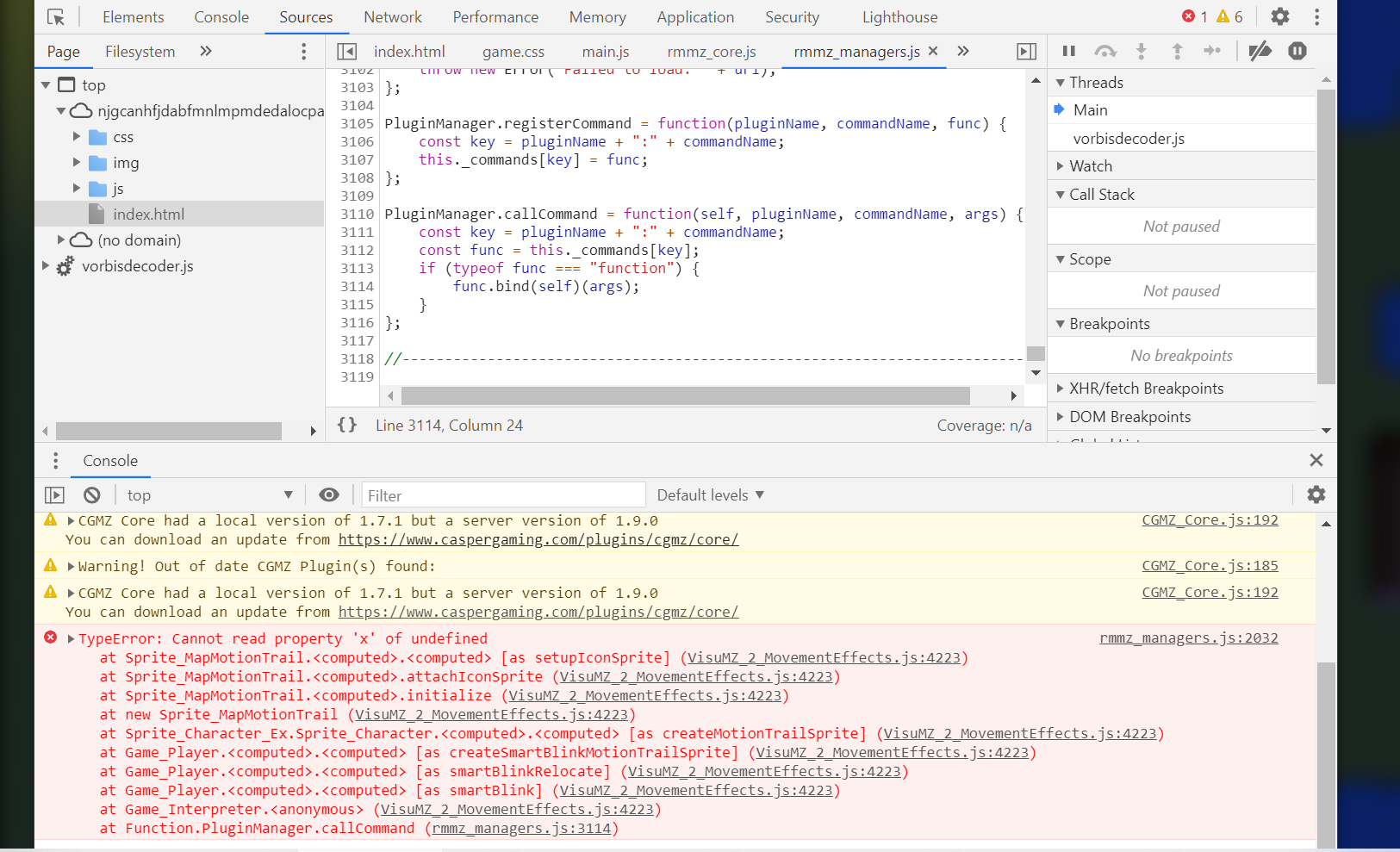Open Default levels dropdown
Screen dimensions: 1400x852
(711, 495)
